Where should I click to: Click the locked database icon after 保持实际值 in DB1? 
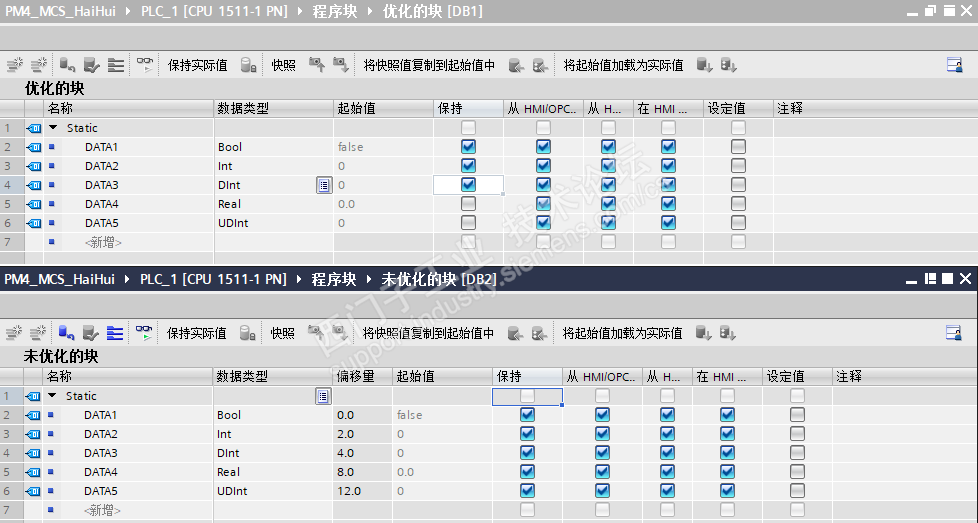[x=248, y=65]
